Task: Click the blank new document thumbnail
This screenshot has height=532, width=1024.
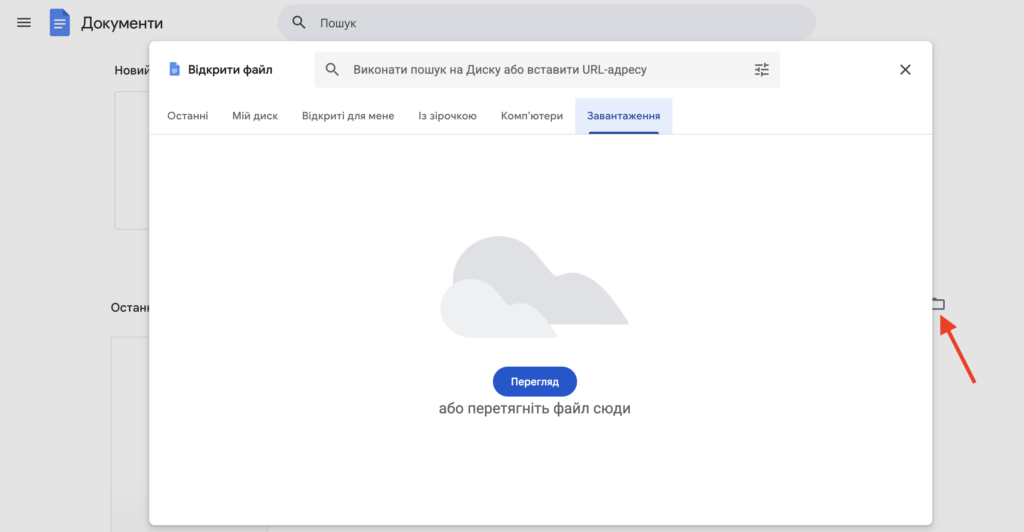Action: (131, 160)
